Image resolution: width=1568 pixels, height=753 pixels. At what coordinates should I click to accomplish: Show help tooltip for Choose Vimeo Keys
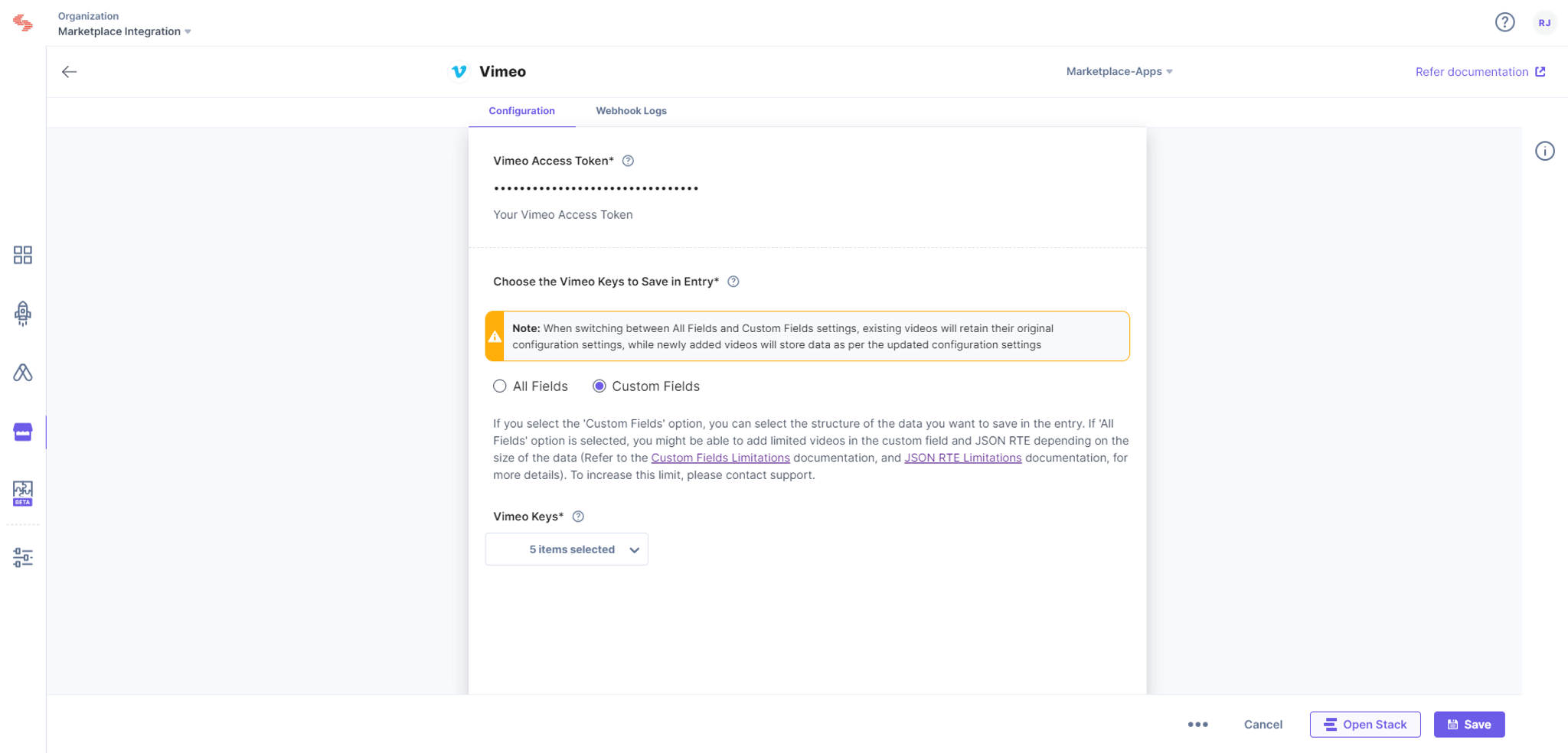(733, 282)
